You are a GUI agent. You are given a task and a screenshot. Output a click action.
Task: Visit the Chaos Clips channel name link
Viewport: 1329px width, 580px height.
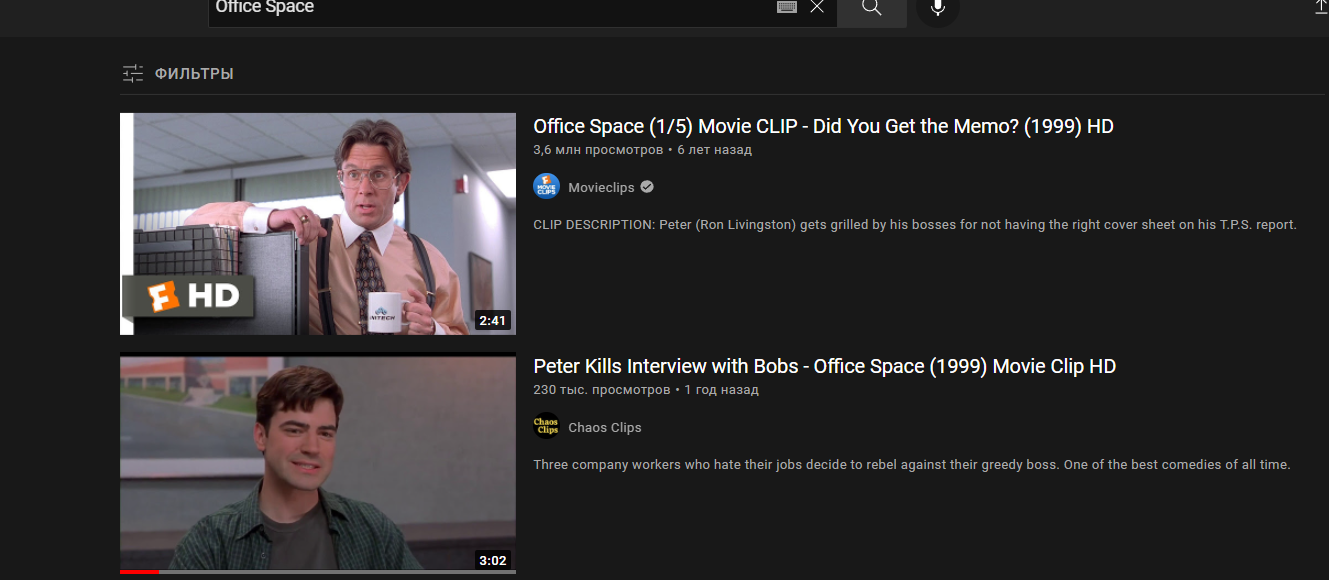coord(605,427)
